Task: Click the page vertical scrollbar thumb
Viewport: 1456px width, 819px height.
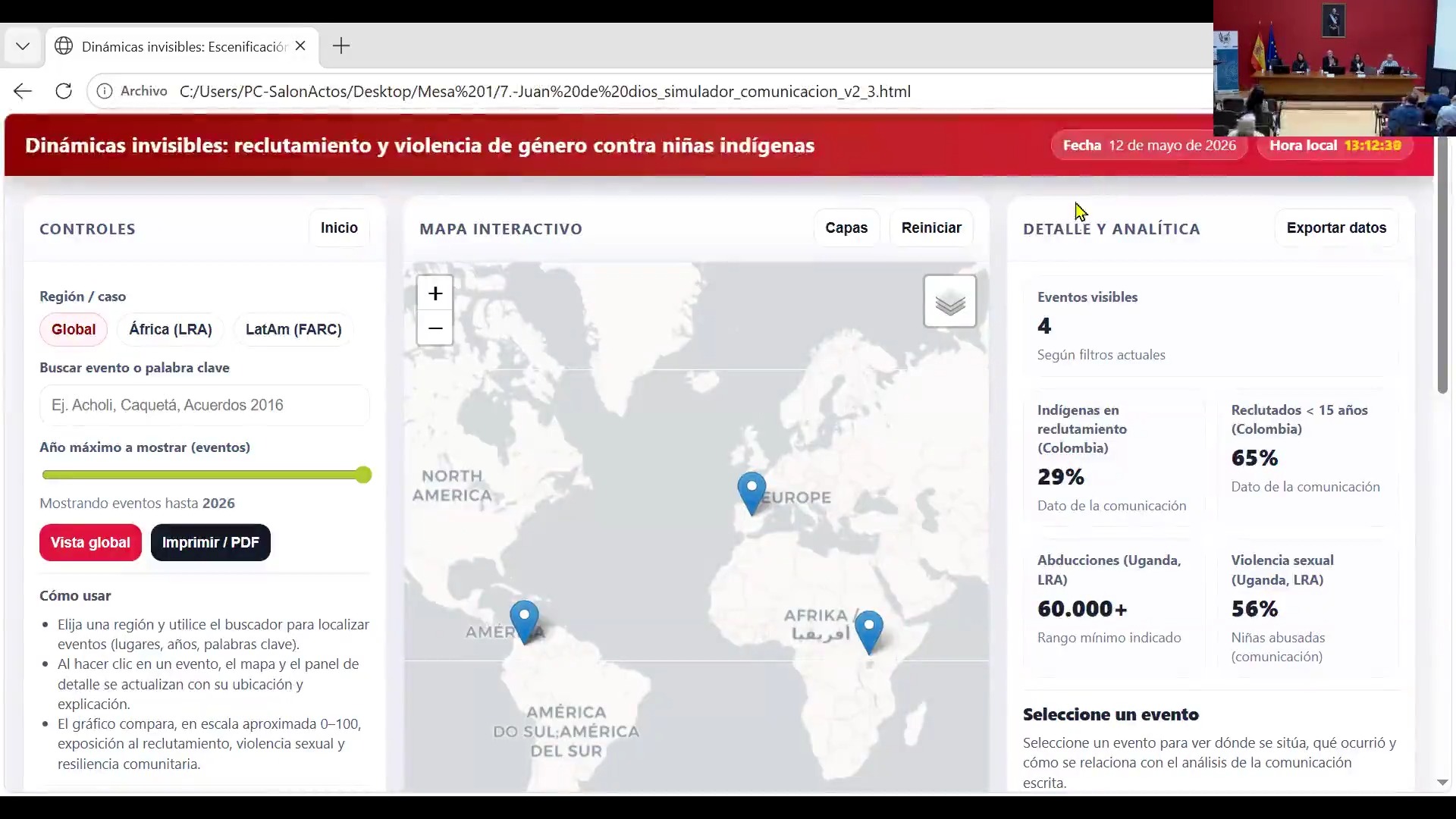Action: pos(1442,265)
